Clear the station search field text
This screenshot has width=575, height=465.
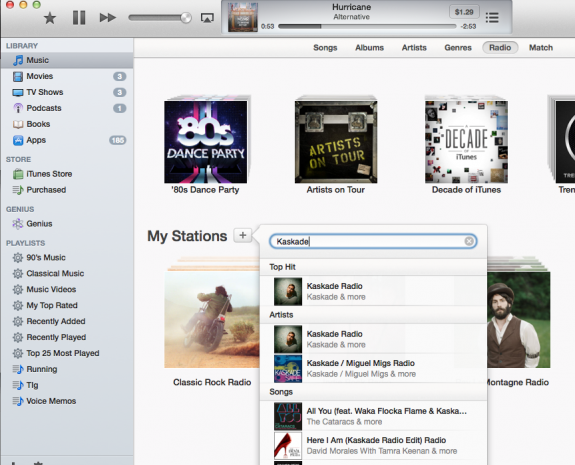(x=469, y=241)
